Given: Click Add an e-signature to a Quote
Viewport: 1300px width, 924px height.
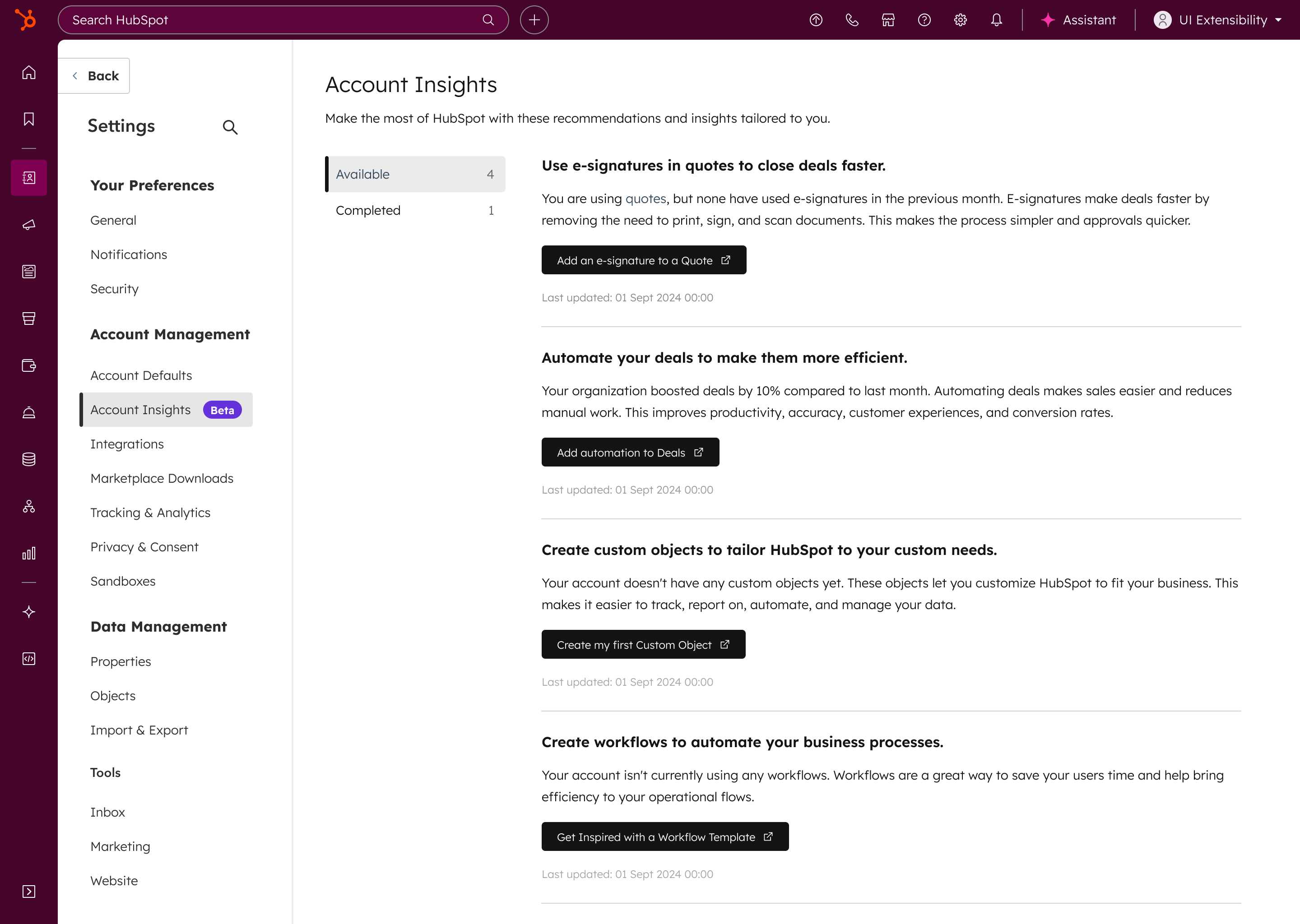Looking at the screenshot, I should point(643,260).
